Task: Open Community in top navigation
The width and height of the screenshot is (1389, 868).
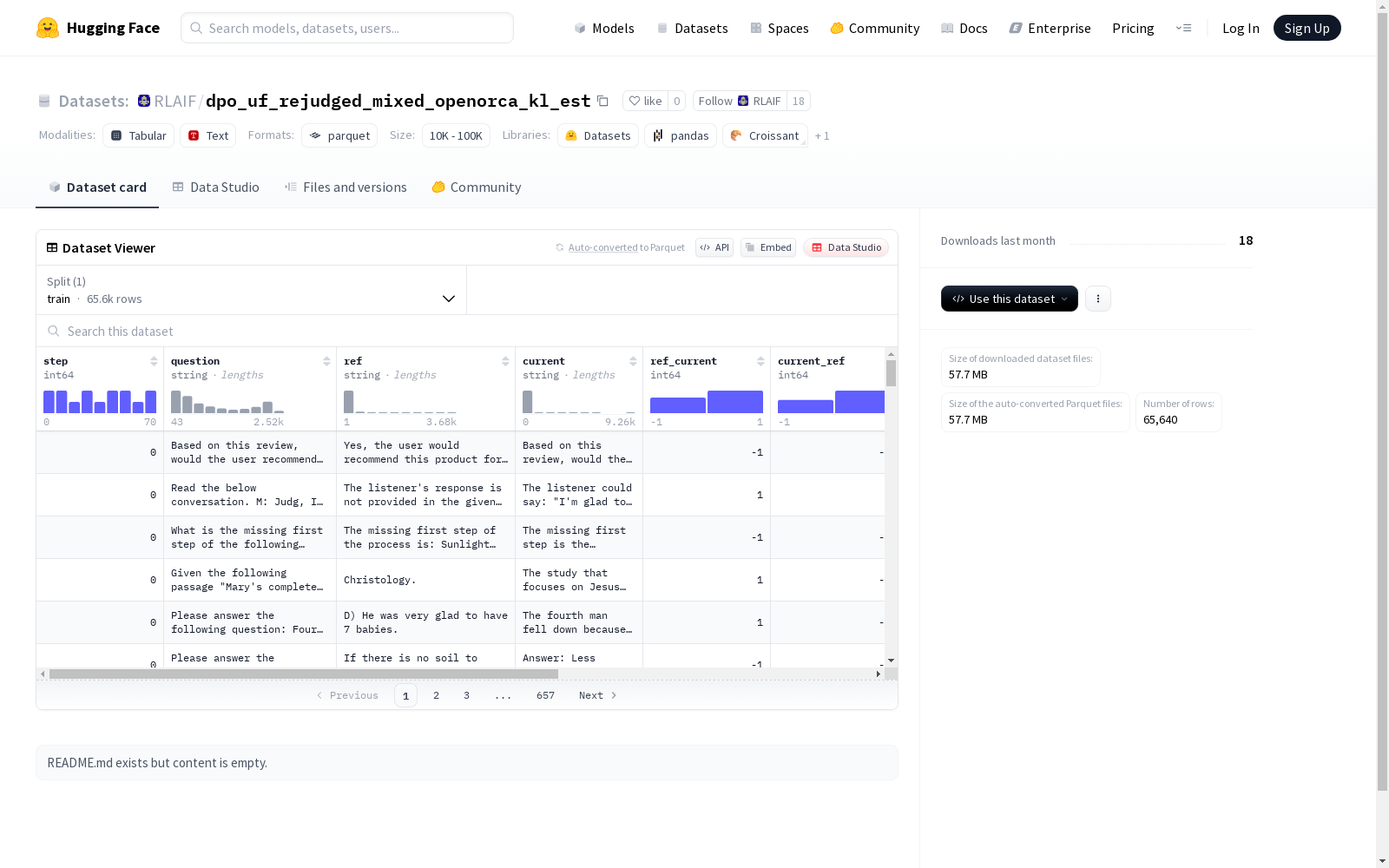Action: (x=875, y=28)
